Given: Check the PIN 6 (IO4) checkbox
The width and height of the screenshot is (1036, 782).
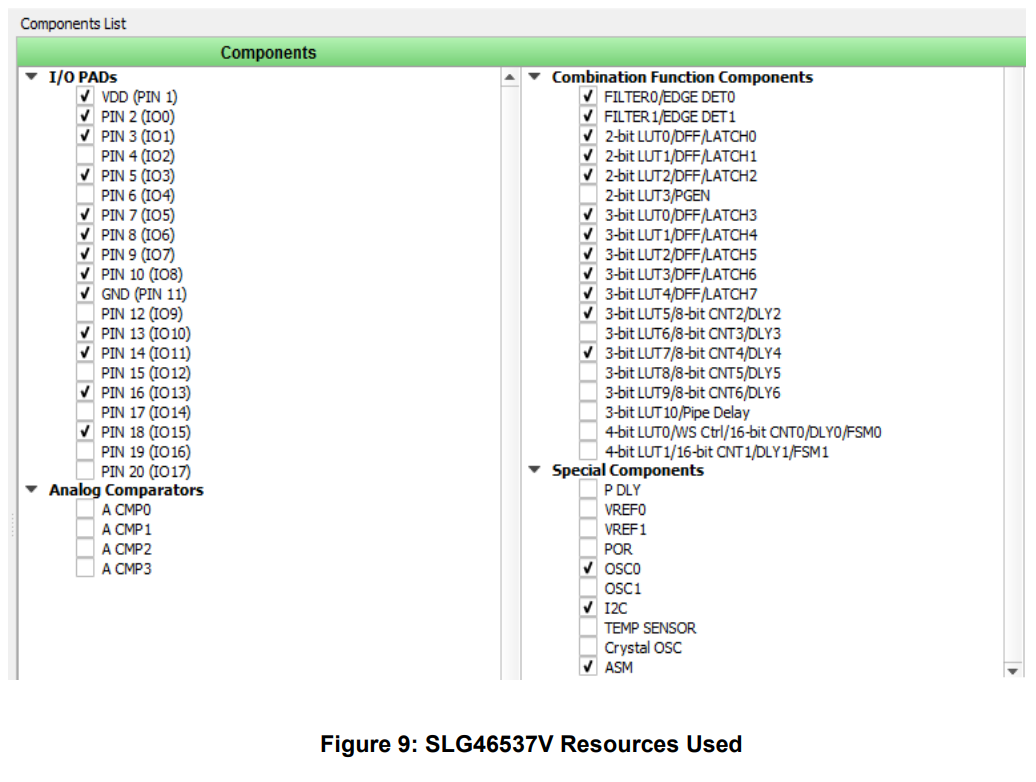Looking at the screenshot, I should (x=85, y=196).
